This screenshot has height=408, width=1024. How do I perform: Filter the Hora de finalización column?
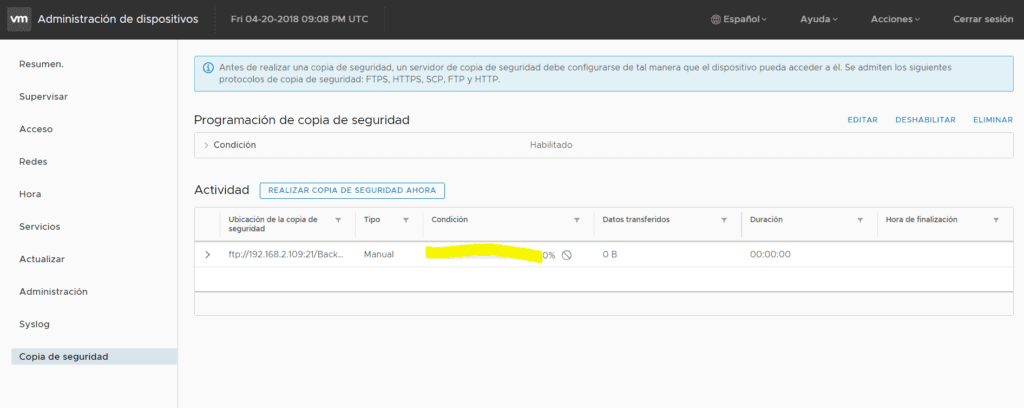click(x=995, y=220)
